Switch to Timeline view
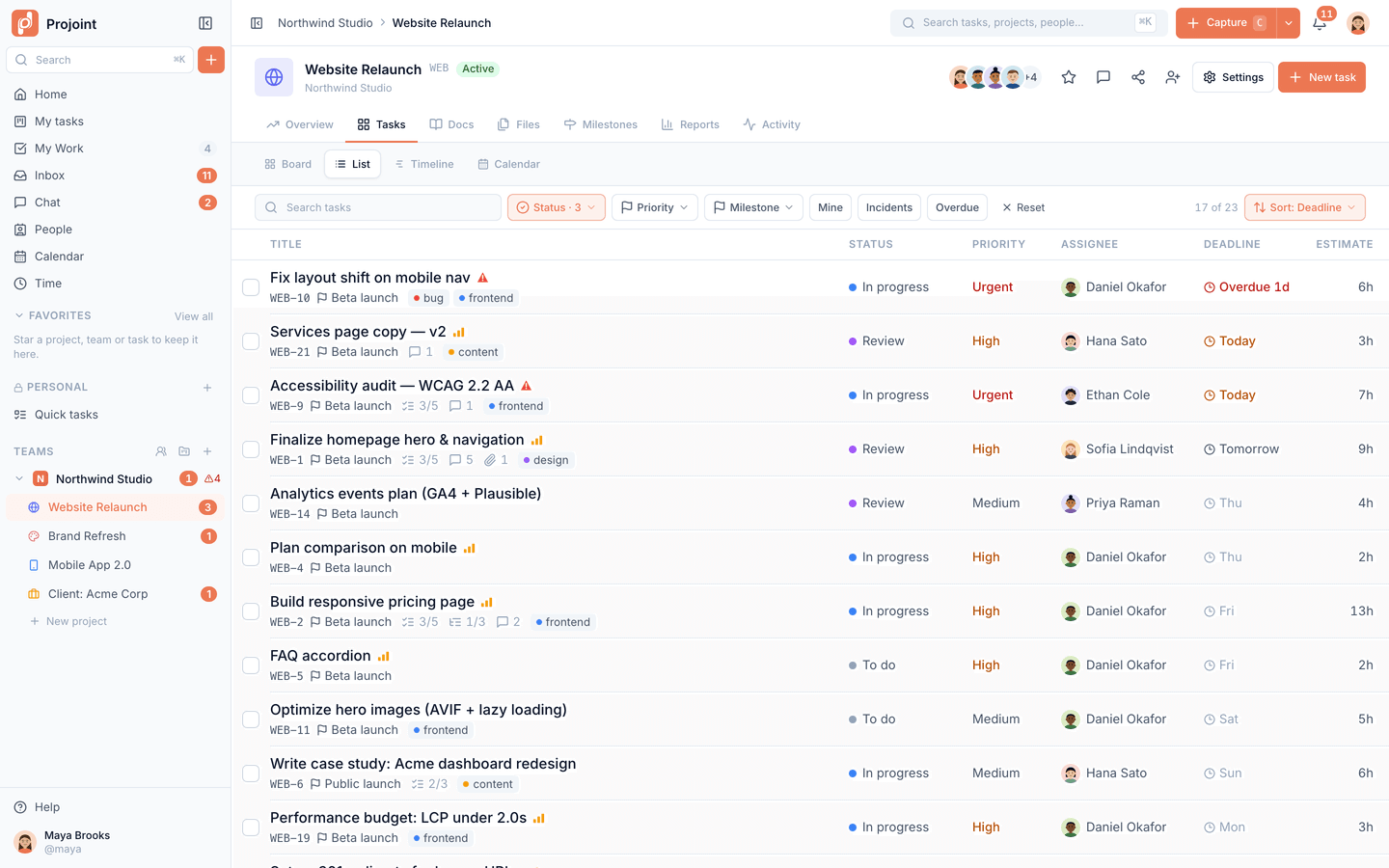Viewport: 1389px width, 868px height. click(424, 164)
